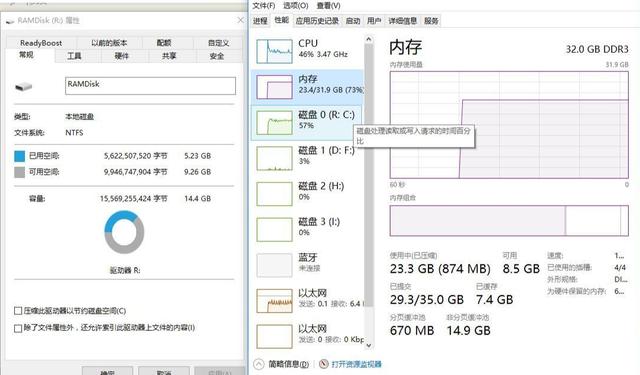The width and height of the screenshot is (640, 375).
Task: Click the drive usage donut chart
Action: point(124,233)
